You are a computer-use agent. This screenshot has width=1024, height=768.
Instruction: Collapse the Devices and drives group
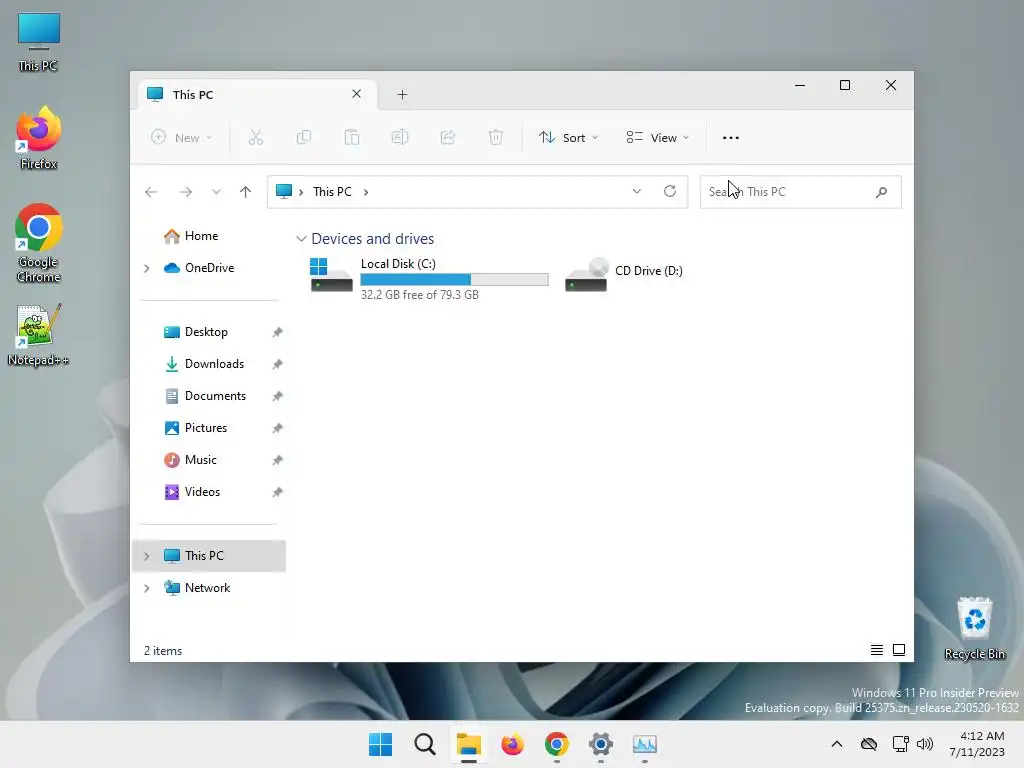click(x=301, y=239)
